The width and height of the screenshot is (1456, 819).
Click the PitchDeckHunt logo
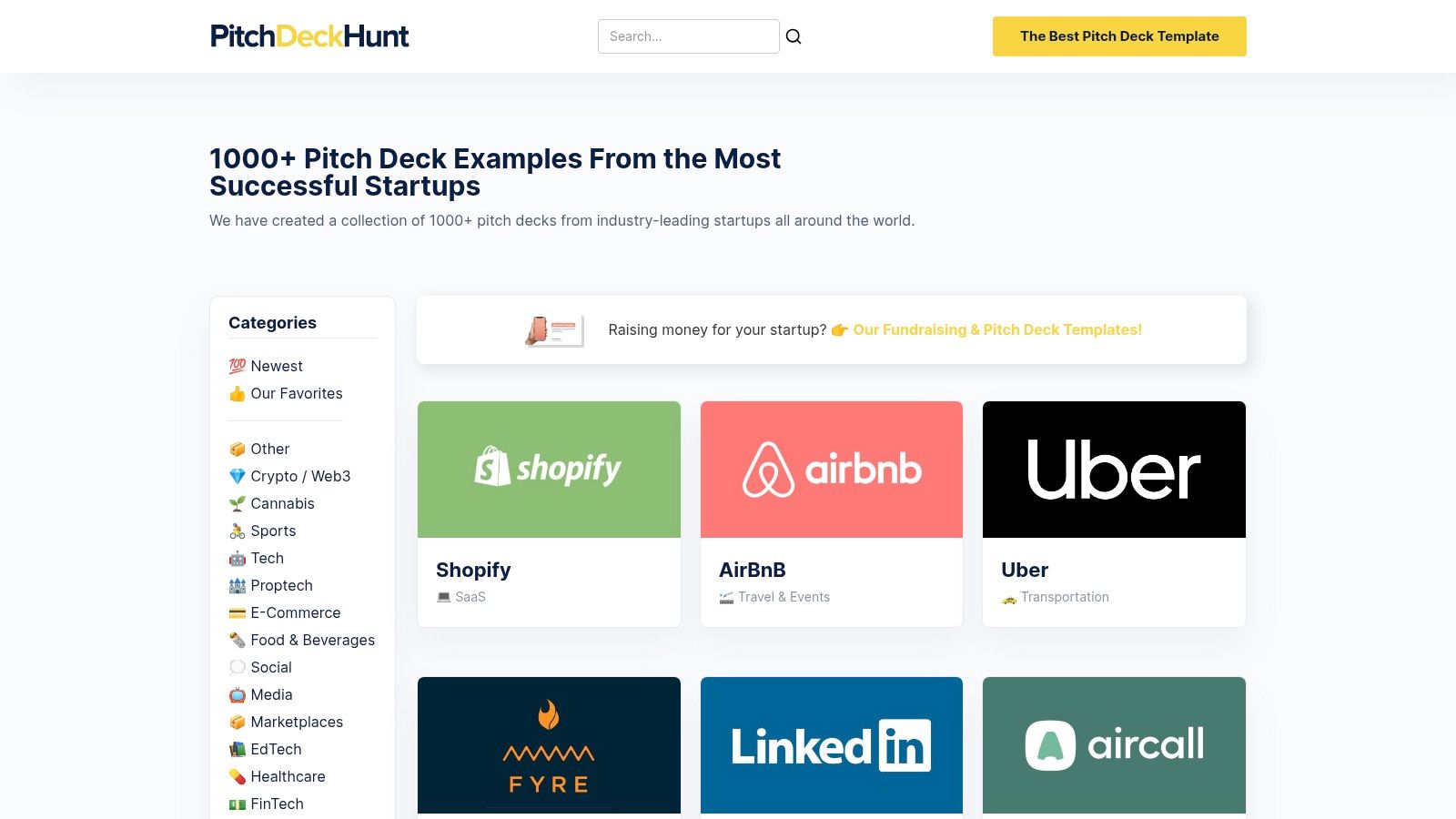309,36
